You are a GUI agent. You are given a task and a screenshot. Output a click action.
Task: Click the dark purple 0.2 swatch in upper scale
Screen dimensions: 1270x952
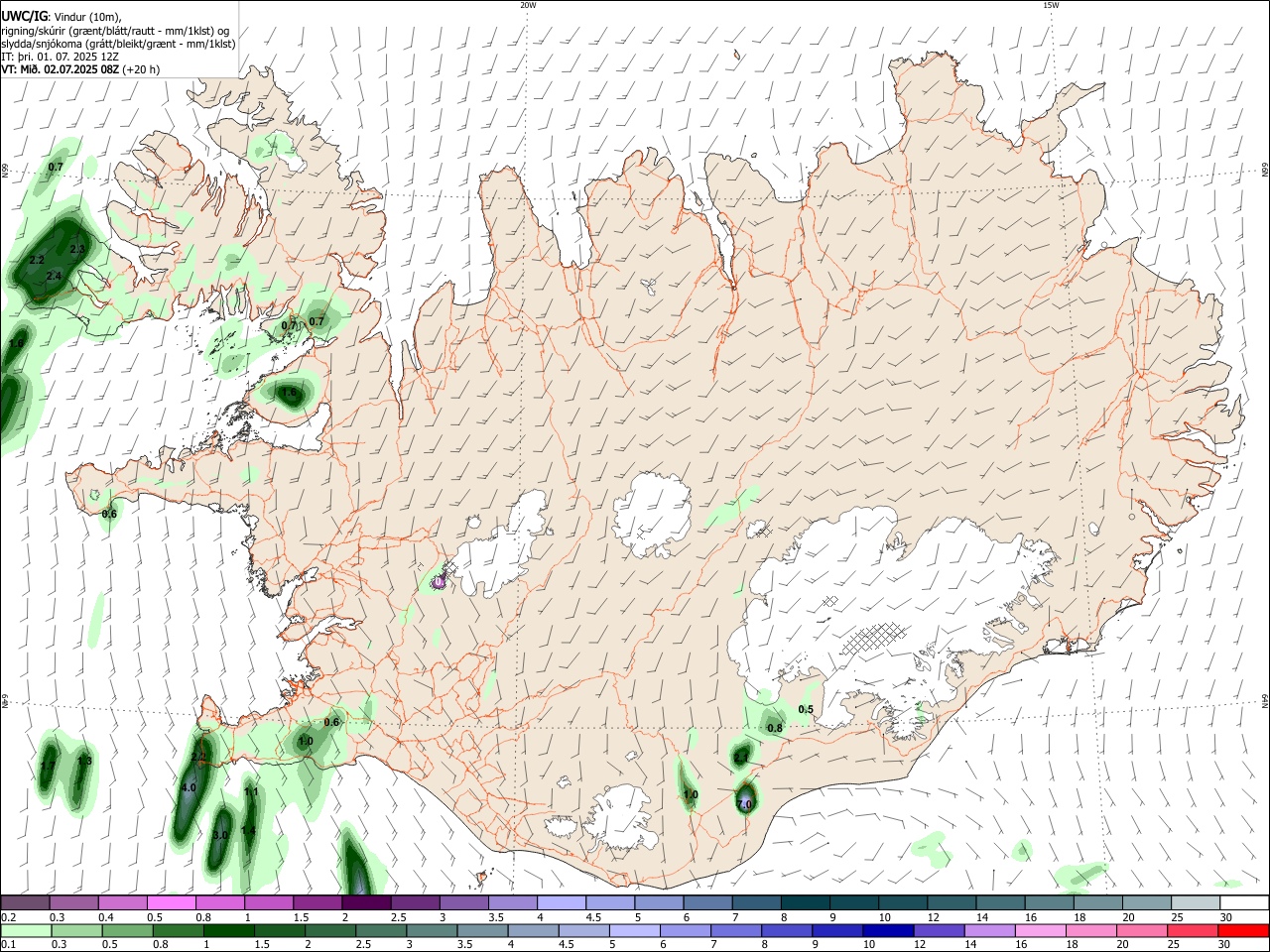(x=25, y=902)
